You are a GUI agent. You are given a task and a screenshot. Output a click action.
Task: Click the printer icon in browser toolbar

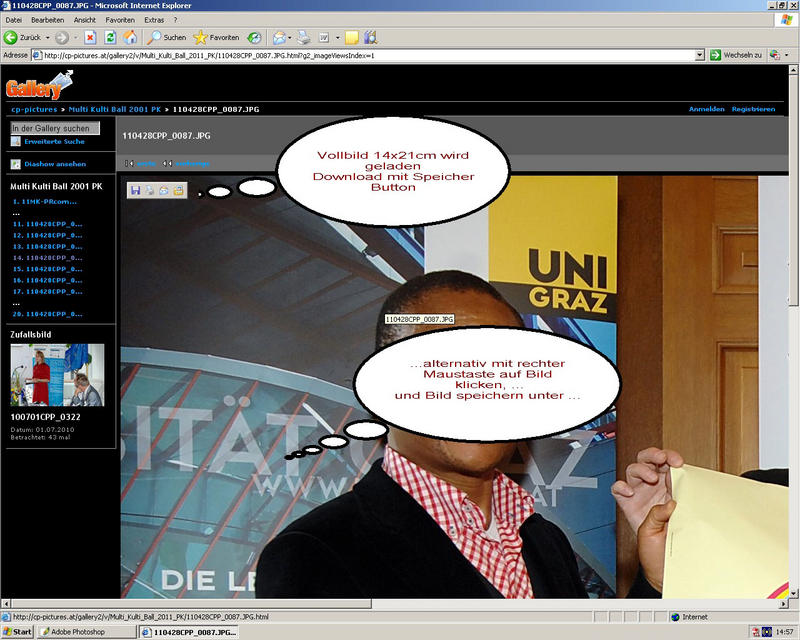click(x=303, y=37)
